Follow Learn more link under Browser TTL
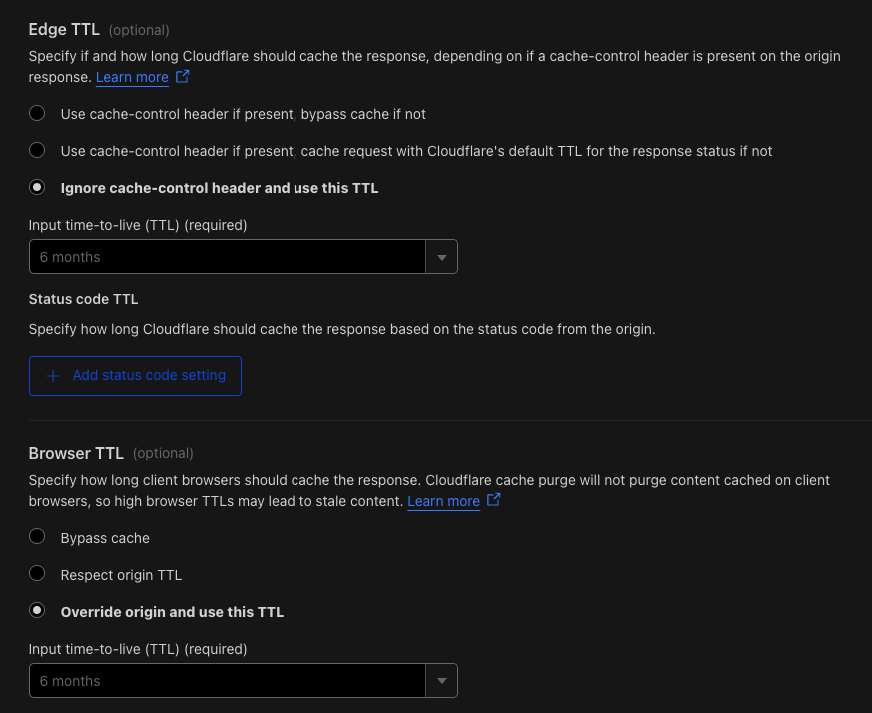 [x=443, y=501]
